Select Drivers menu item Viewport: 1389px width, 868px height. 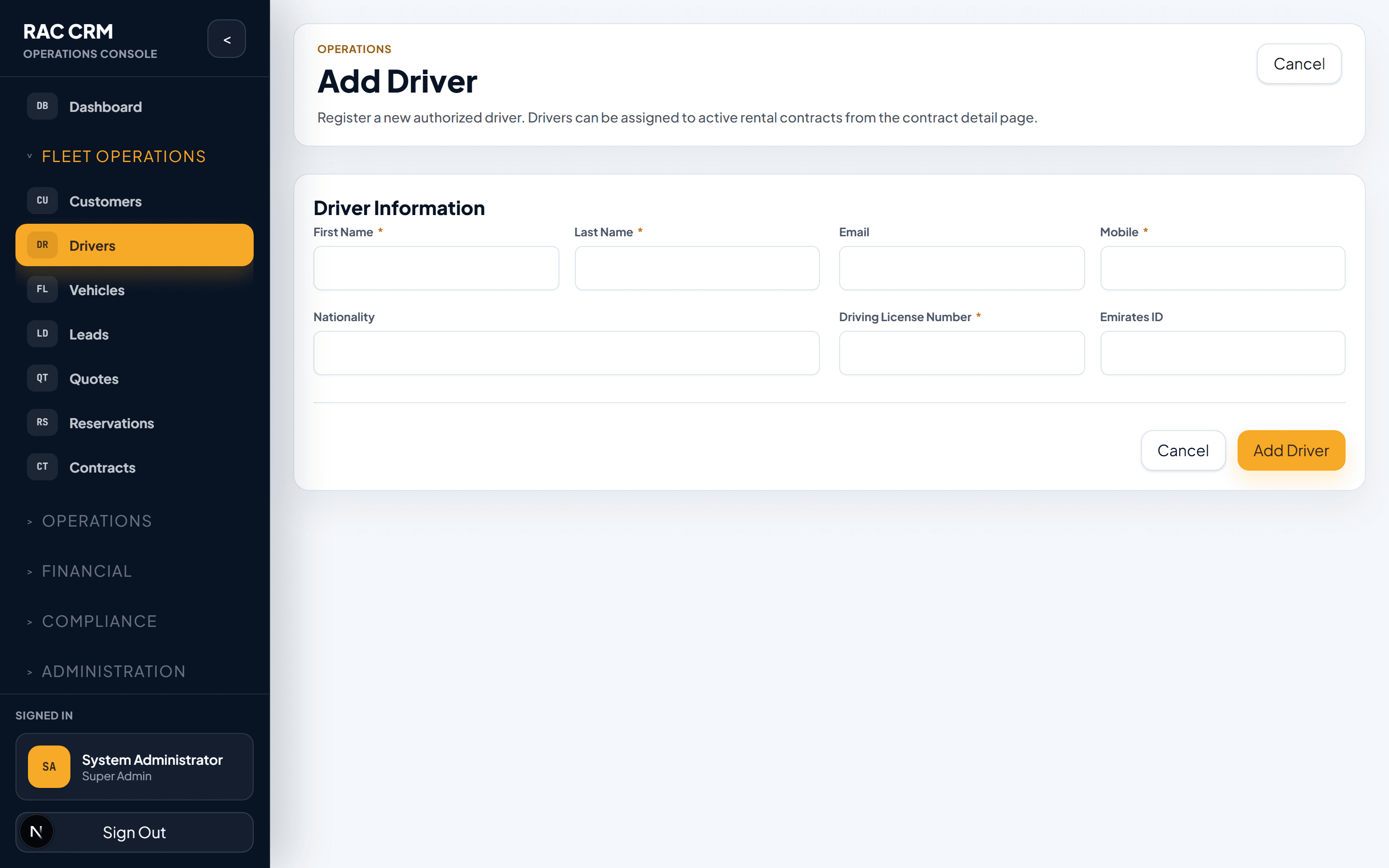pos(134,245)
